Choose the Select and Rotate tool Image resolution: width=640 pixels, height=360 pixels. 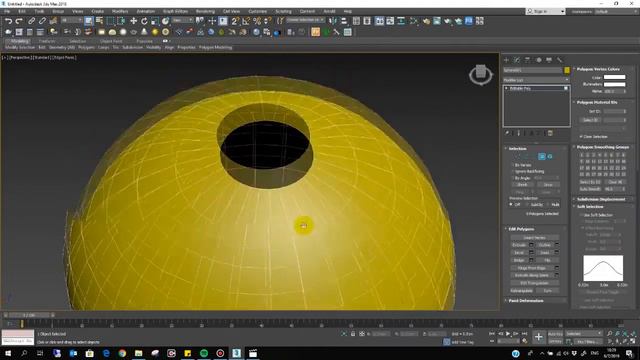[144, 21]
